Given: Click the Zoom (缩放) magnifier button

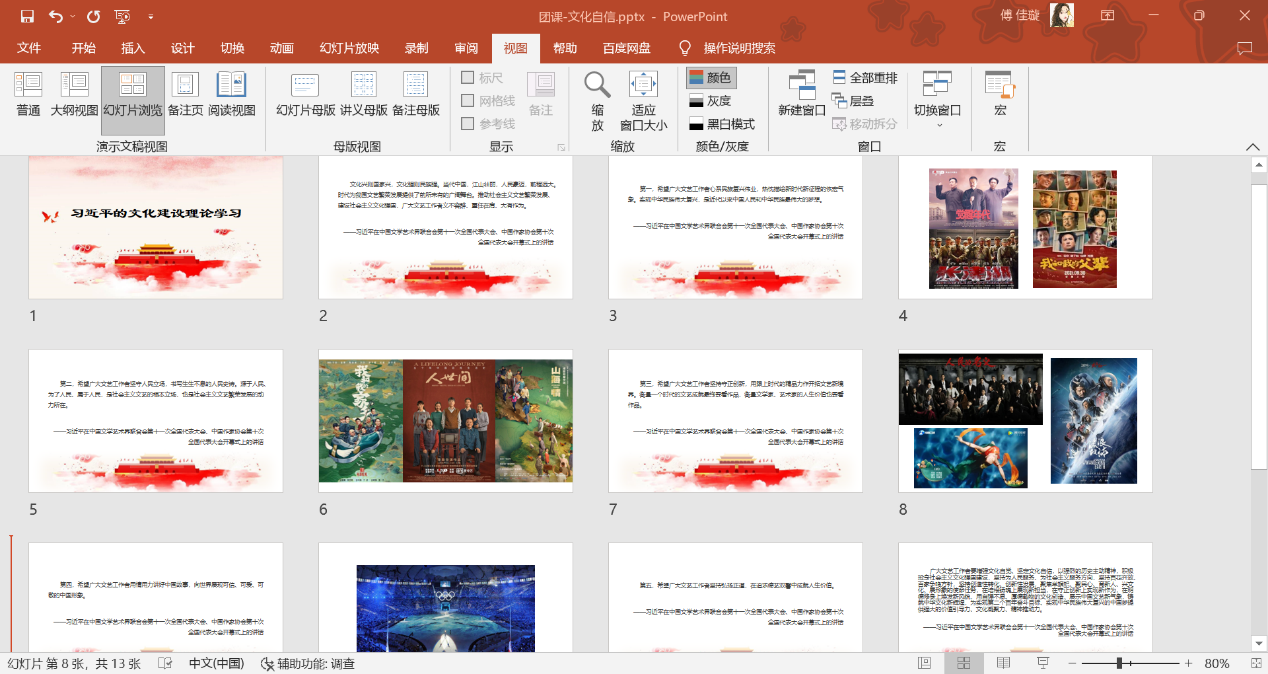Looking at the screenshot, I should coord(597,100).
